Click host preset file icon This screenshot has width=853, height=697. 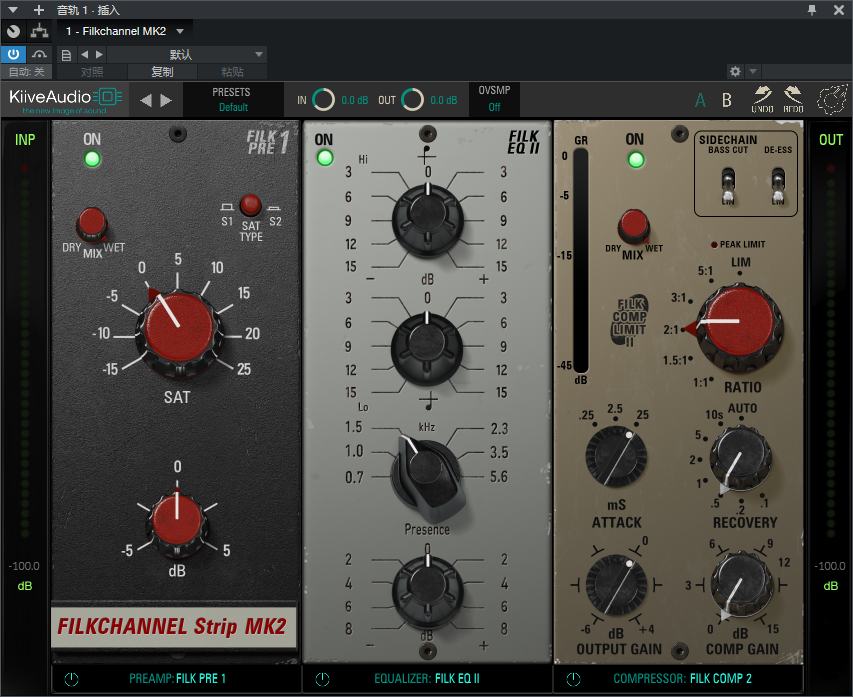pos(66,54)
